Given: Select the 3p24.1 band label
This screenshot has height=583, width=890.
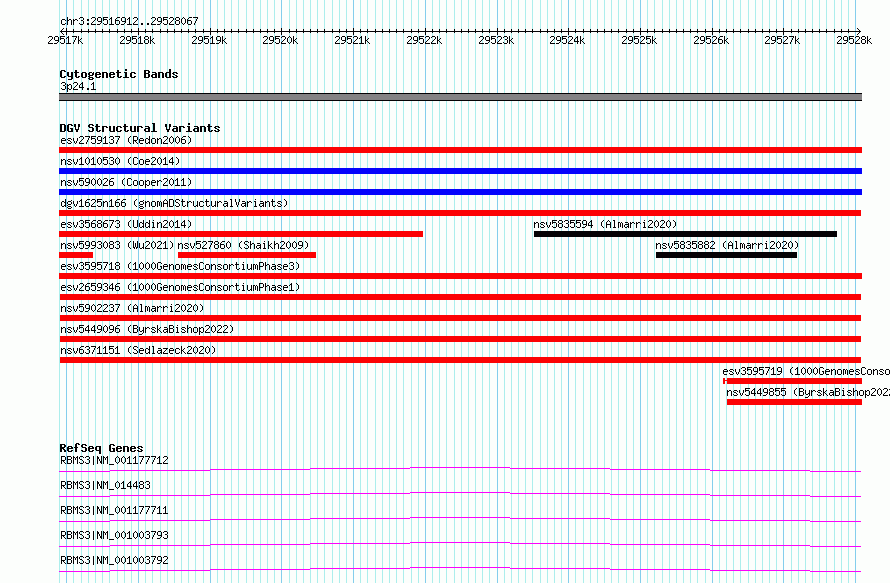Looking at the screenshot, I should click(78, 86).
